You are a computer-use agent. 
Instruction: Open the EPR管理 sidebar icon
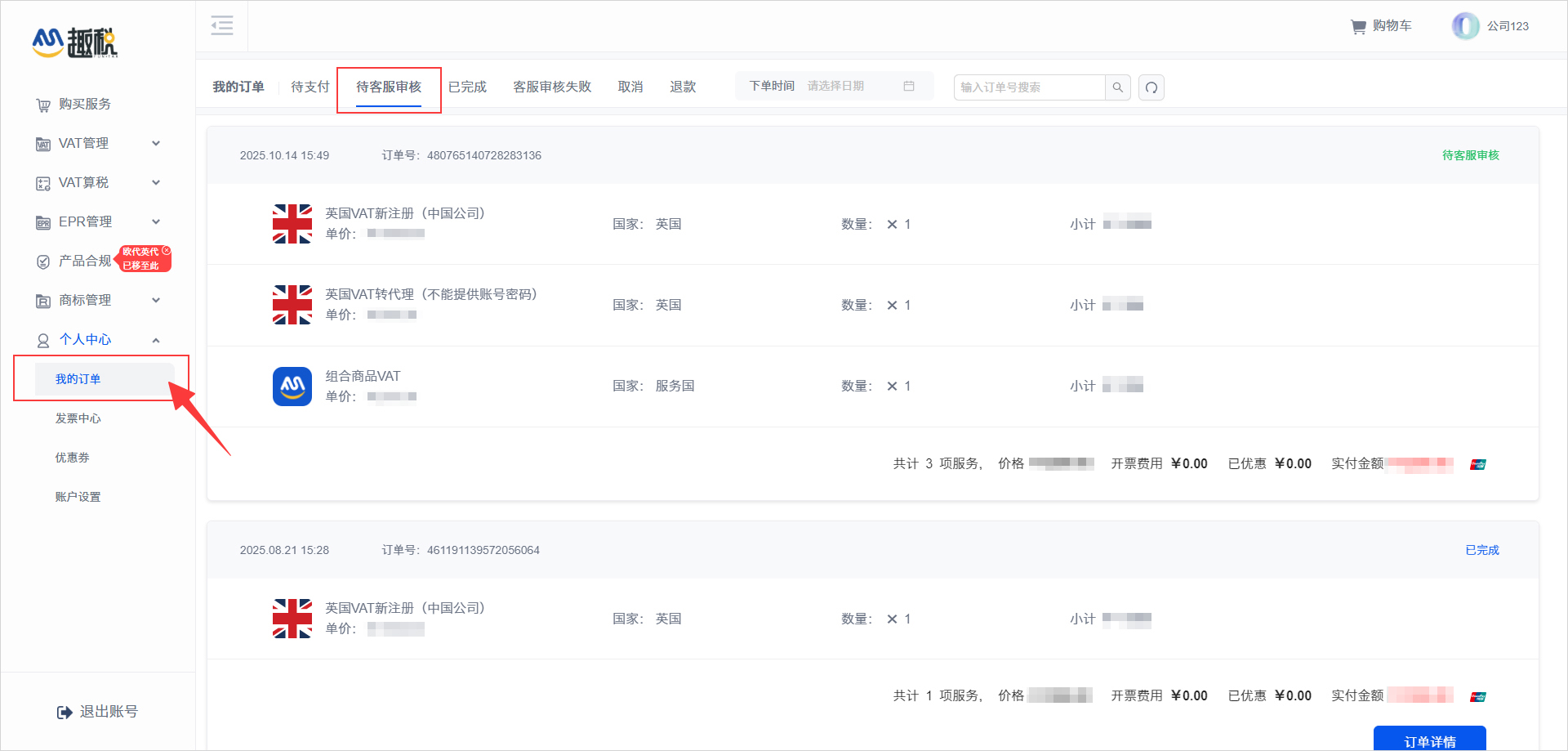point(43,221)
